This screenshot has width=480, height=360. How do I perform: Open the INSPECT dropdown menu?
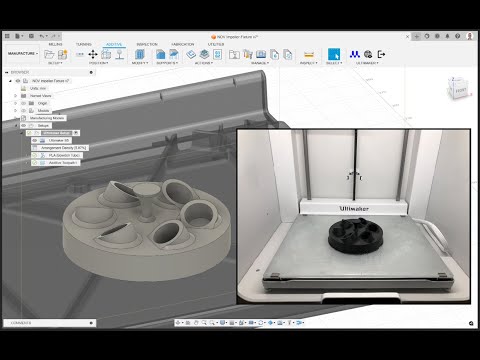coord(309,63)
